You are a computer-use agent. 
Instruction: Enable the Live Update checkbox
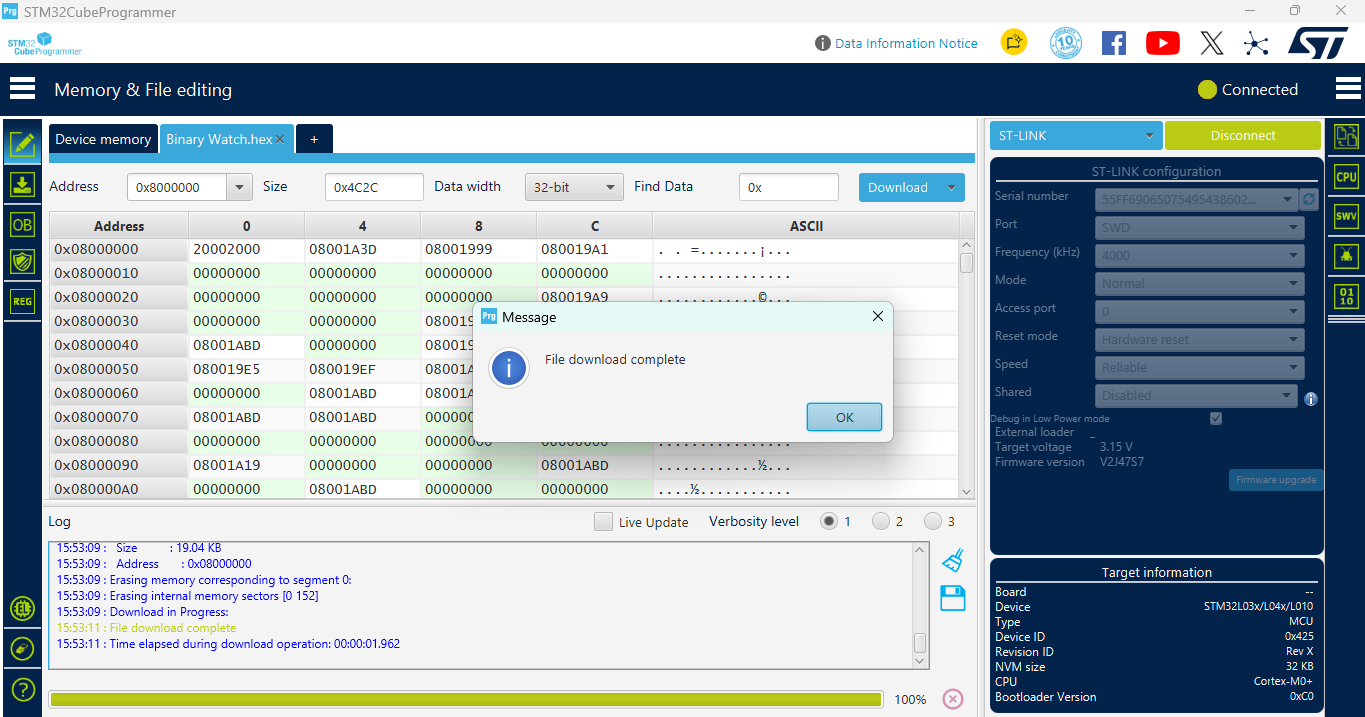pos(603,522)
